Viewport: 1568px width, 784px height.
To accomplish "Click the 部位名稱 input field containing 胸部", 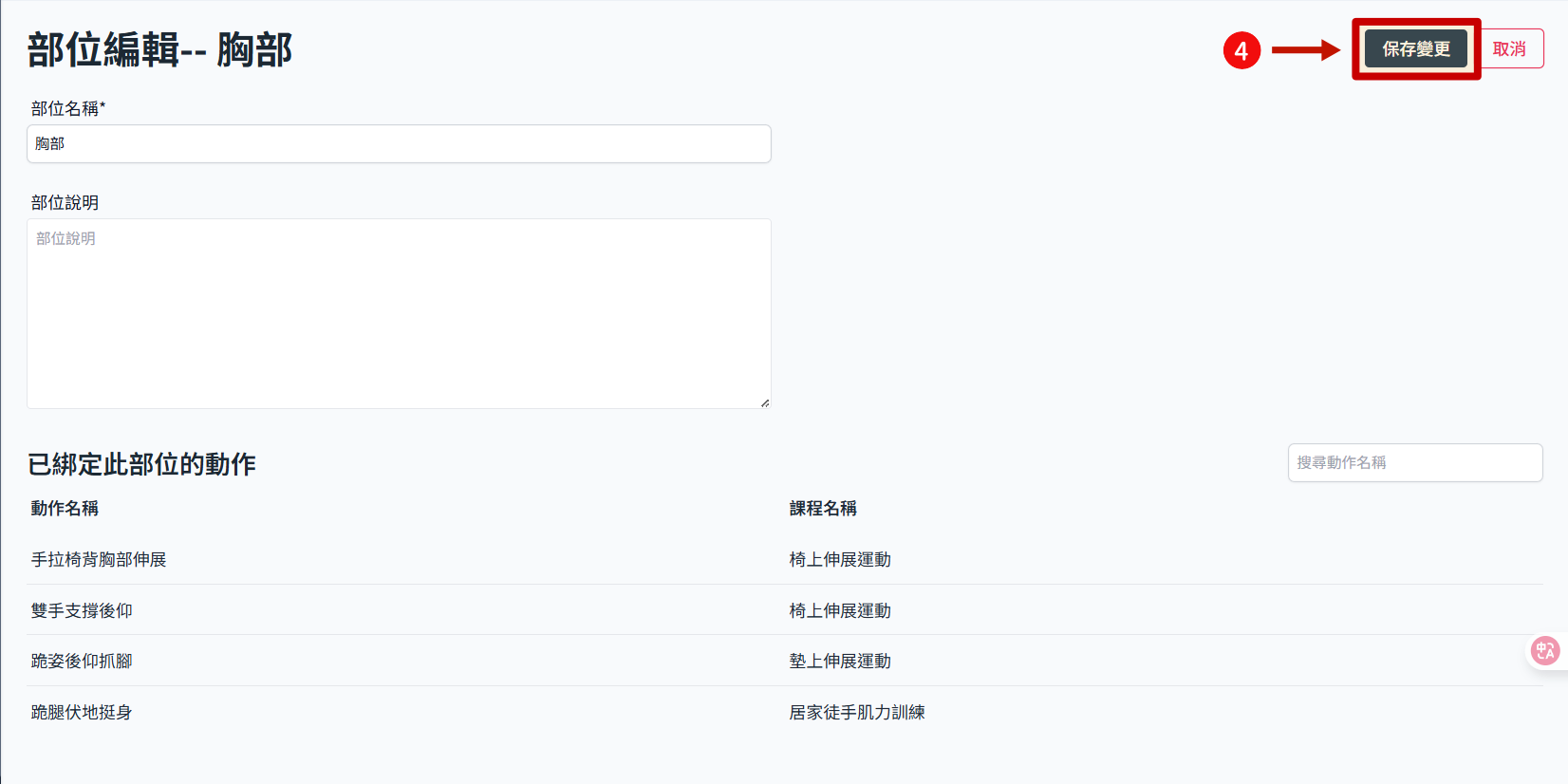I will pyautogui.click(x=399, y=143).
